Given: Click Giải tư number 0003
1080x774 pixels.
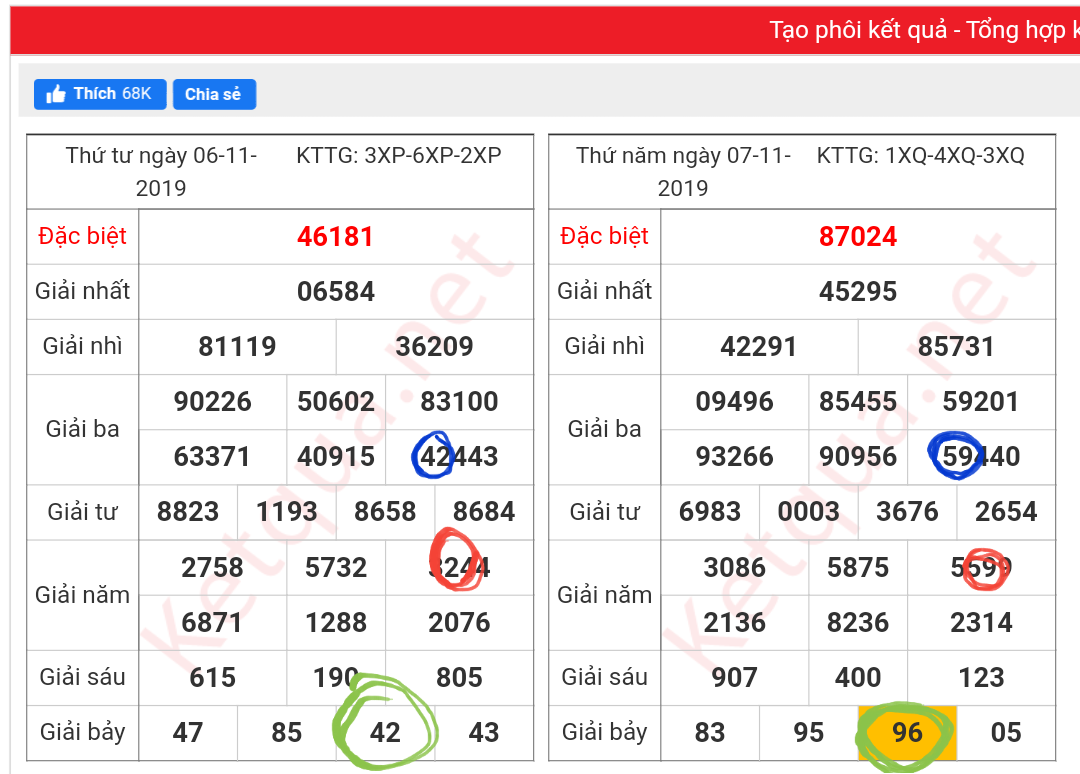Looking at the screenshot, I should pyautogui.click(x=808, y=512).
